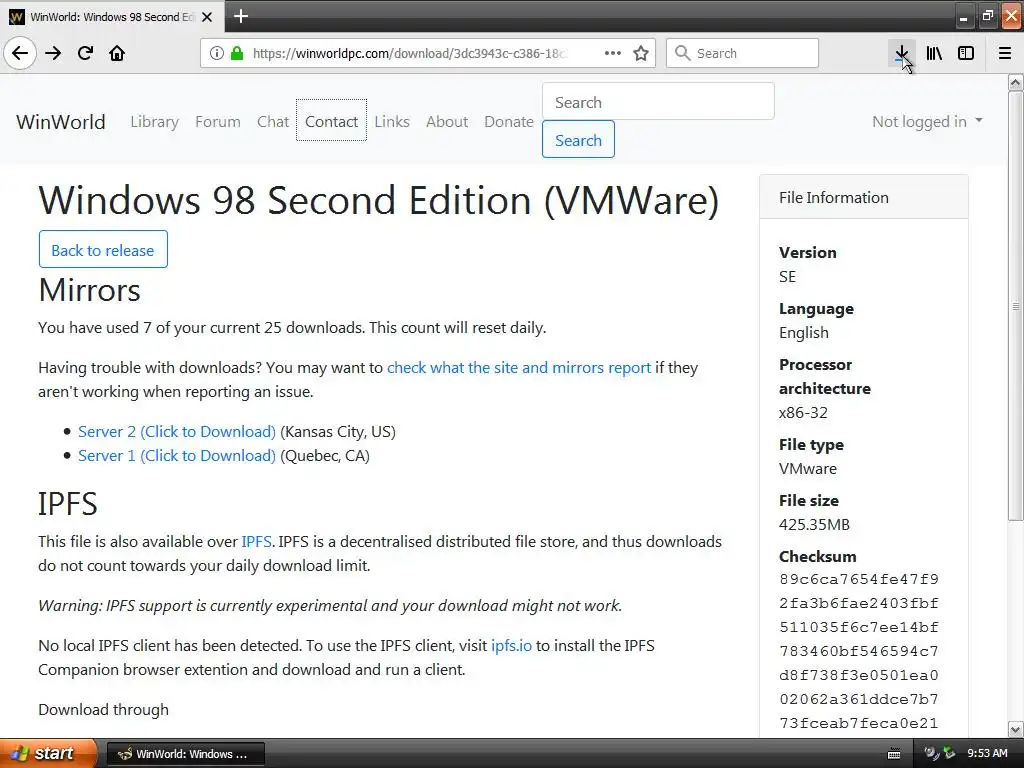This screenshot has width=1024, height=768.
Task: Click the Windows 98 Second Edition heading
Action: [379, 200]
